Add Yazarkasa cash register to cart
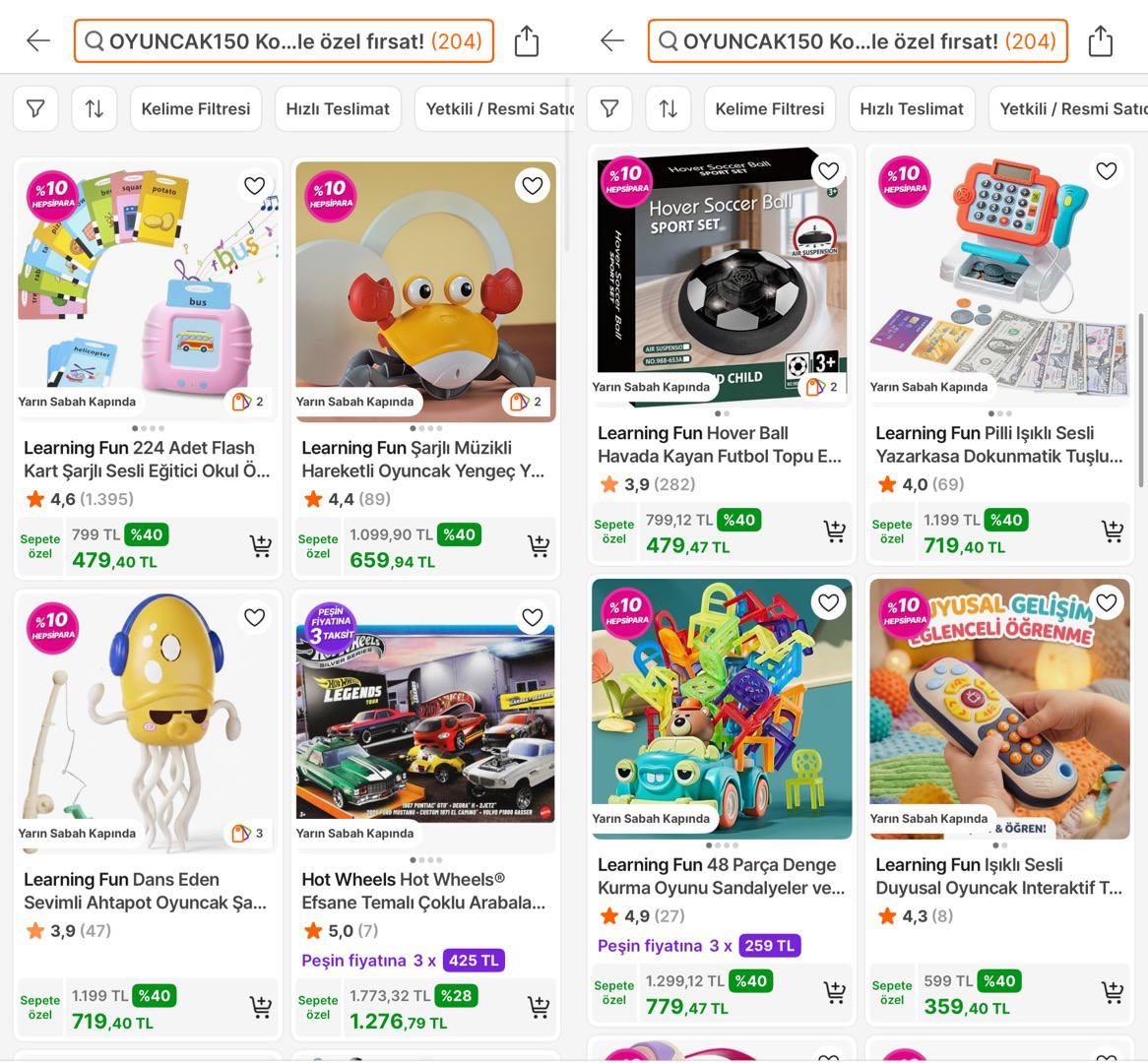Image resolution: width=1148 pixels, height=1063 pixels. click(1113, 531)
